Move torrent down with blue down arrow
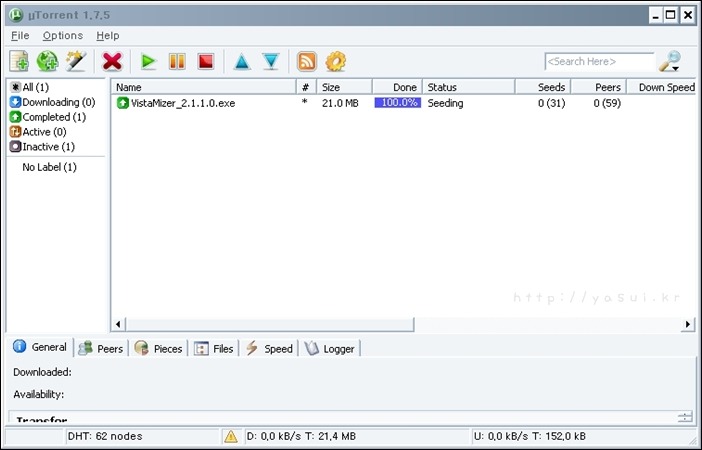Viewport: 702px width, 450px height. 271,61
